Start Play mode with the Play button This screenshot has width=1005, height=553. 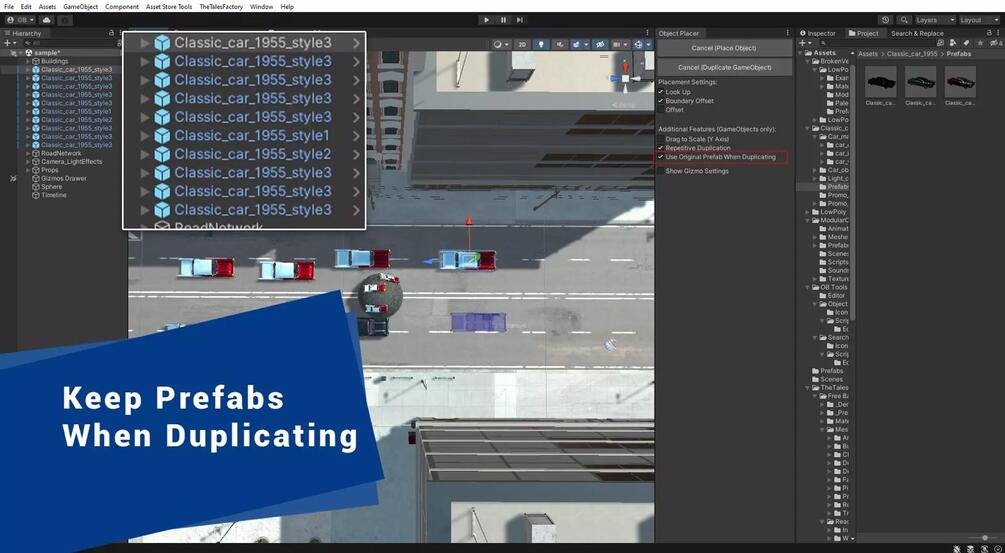coord(486,20)
